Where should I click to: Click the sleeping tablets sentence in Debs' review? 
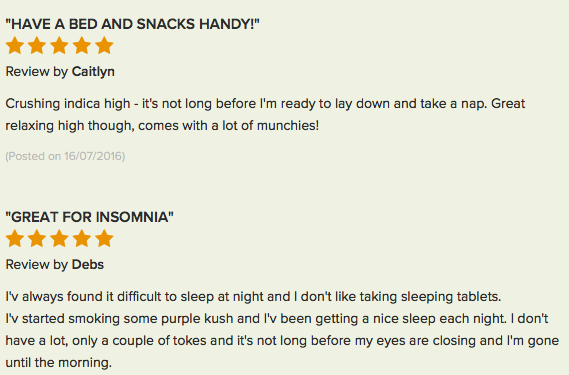[253, 297]
